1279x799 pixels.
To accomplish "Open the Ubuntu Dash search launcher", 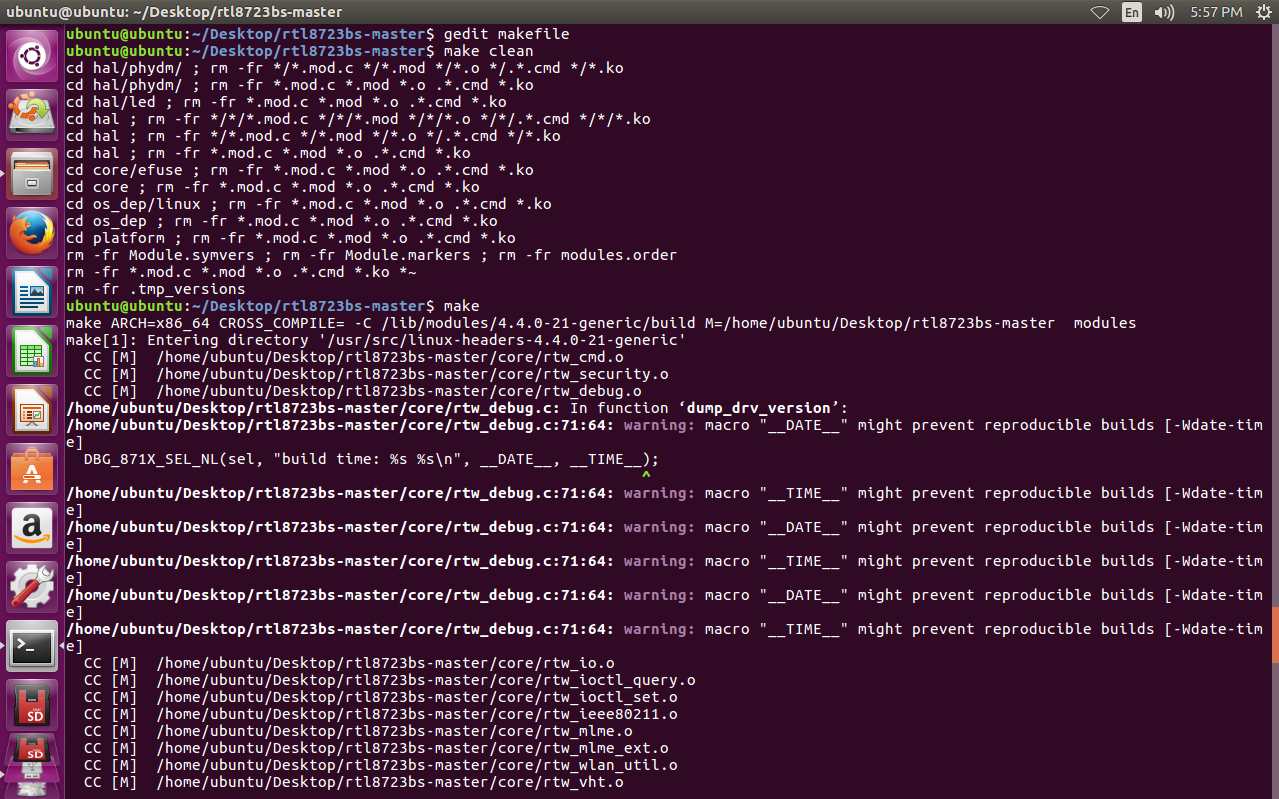I will point(33,57).
